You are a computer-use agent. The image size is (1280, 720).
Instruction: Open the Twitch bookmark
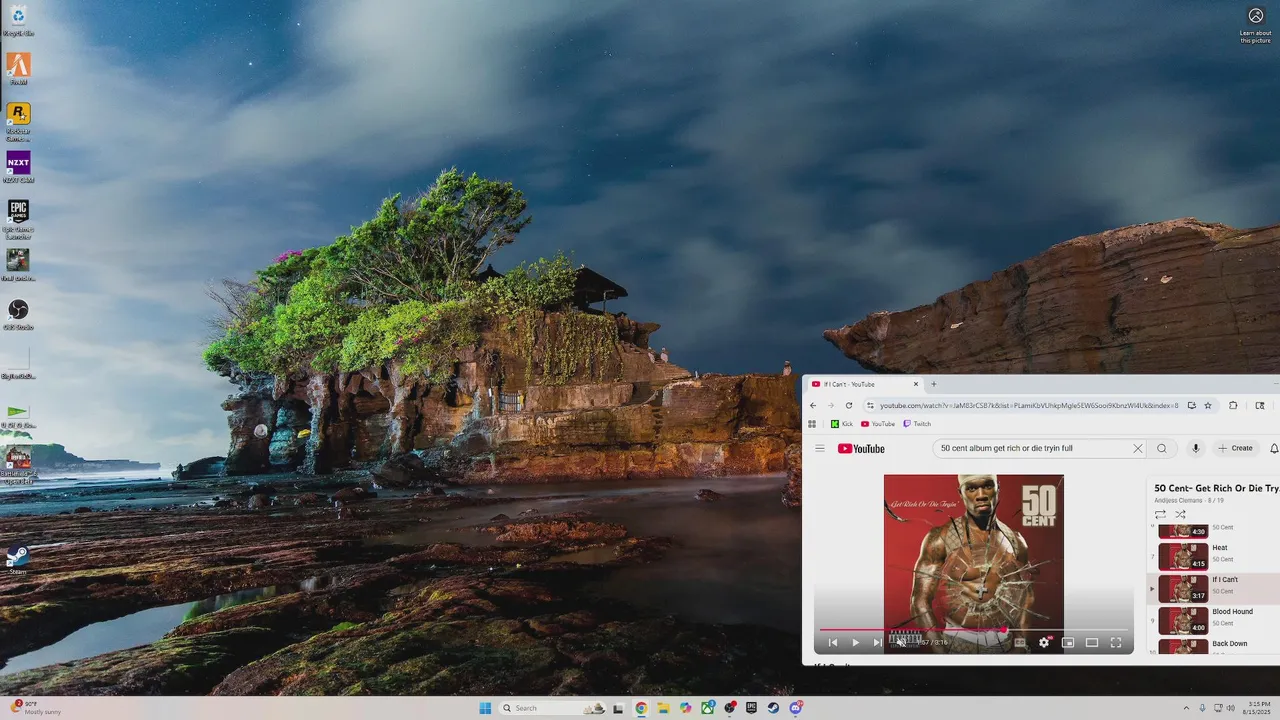pos(917,424)
